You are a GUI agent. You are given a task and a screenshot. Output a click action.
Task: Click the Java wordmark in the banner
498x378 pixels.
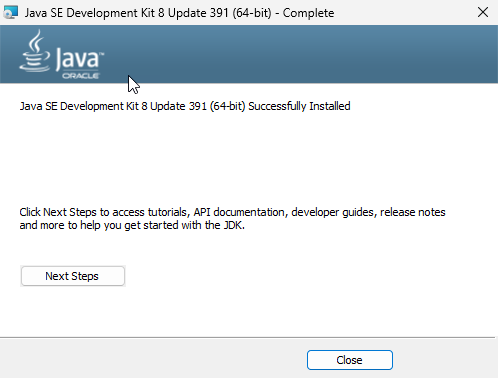click(x=79, y=59)
